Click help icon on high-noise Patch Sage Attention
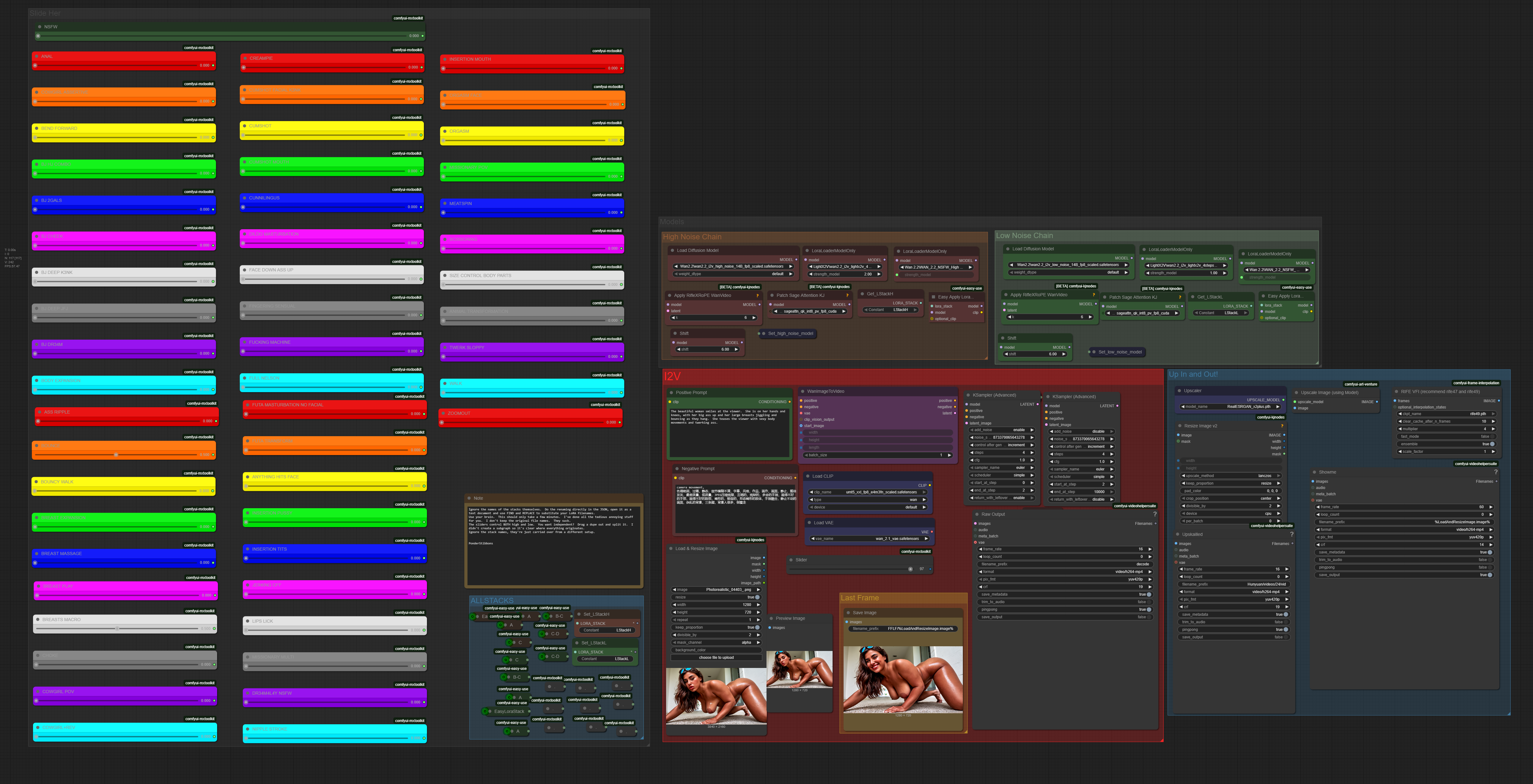 847,295
